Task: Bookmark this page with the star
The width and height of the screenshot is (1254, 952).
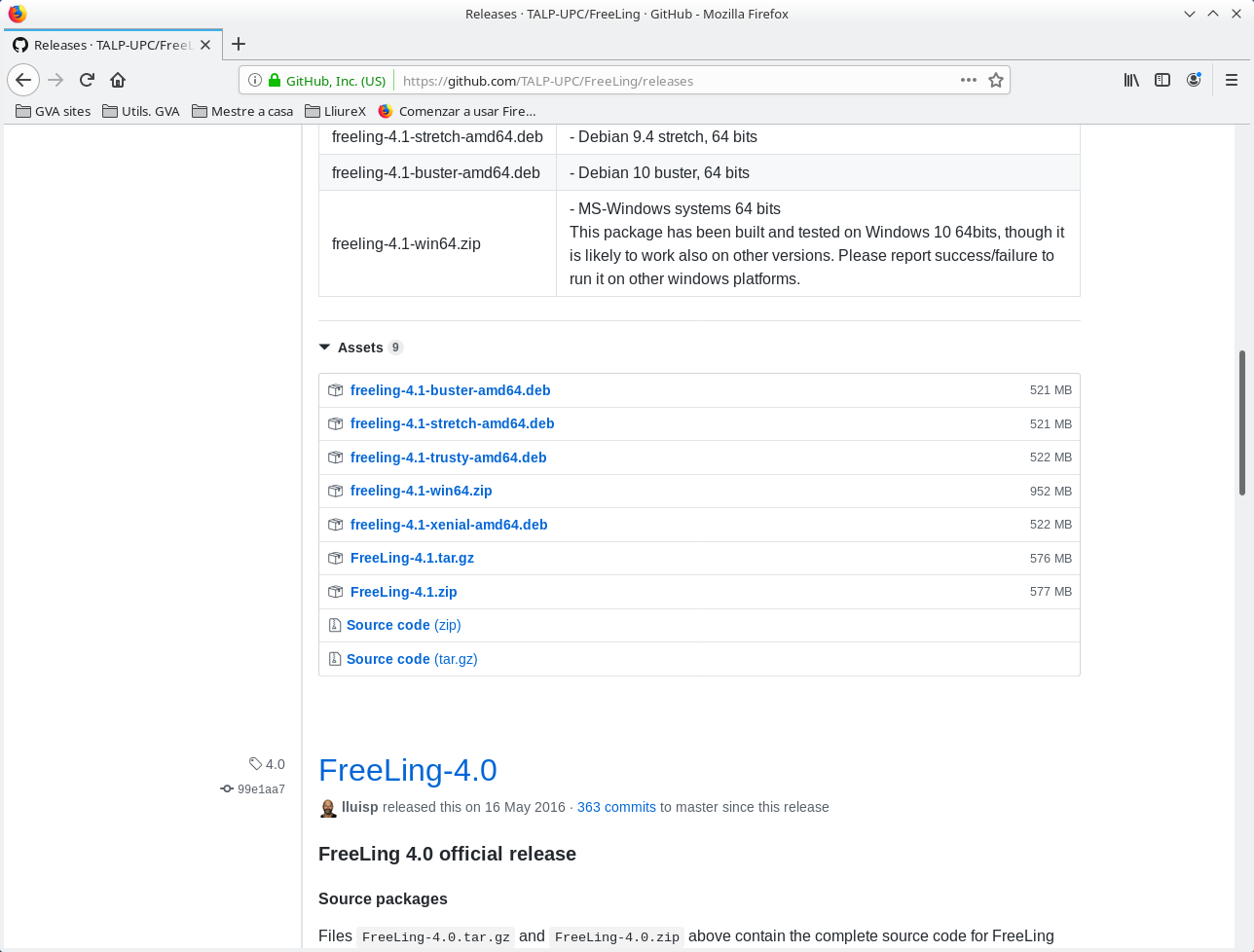Action: coord(995,80)
